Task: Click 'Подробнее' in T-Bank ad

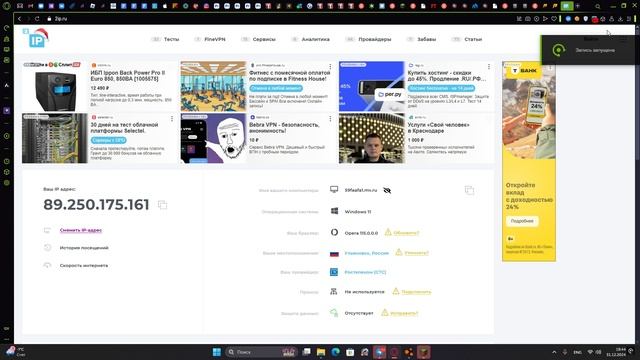Action: pos(522,221)
